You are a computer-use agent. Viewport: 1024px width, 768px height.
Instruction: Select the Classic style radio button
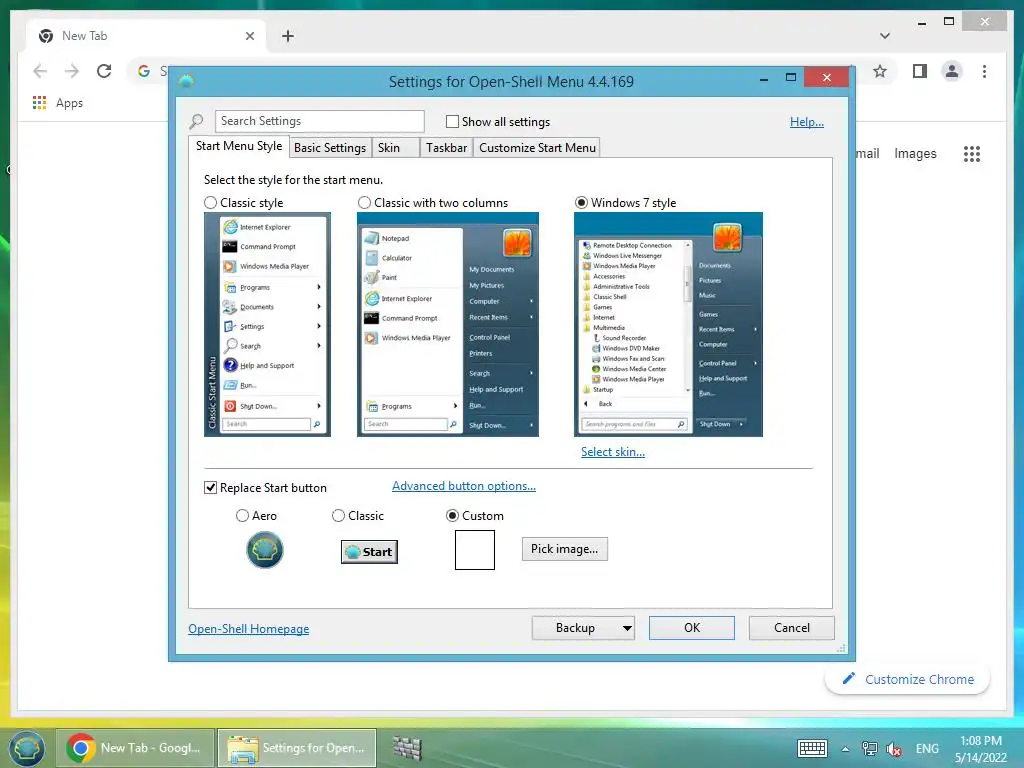click(x=210, y=203)
